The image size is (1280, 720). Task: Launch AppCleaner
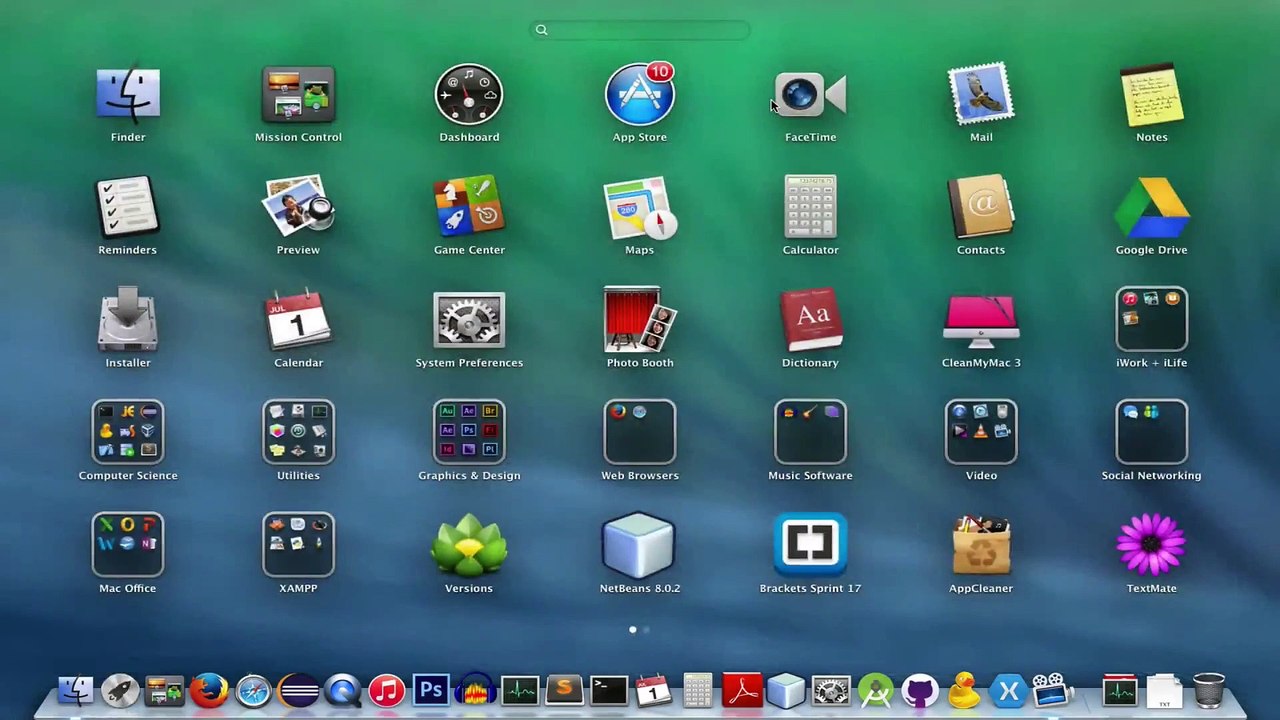(x=981, y=545)
